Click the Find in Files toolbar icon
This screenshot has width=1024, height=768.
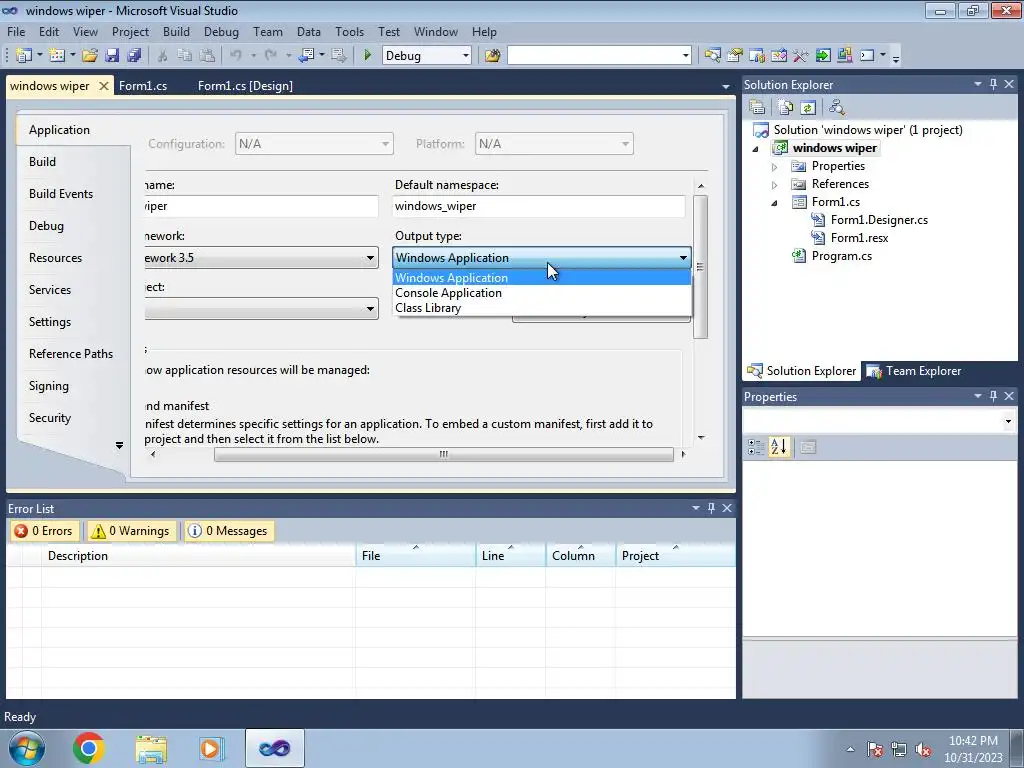point(492,56)
